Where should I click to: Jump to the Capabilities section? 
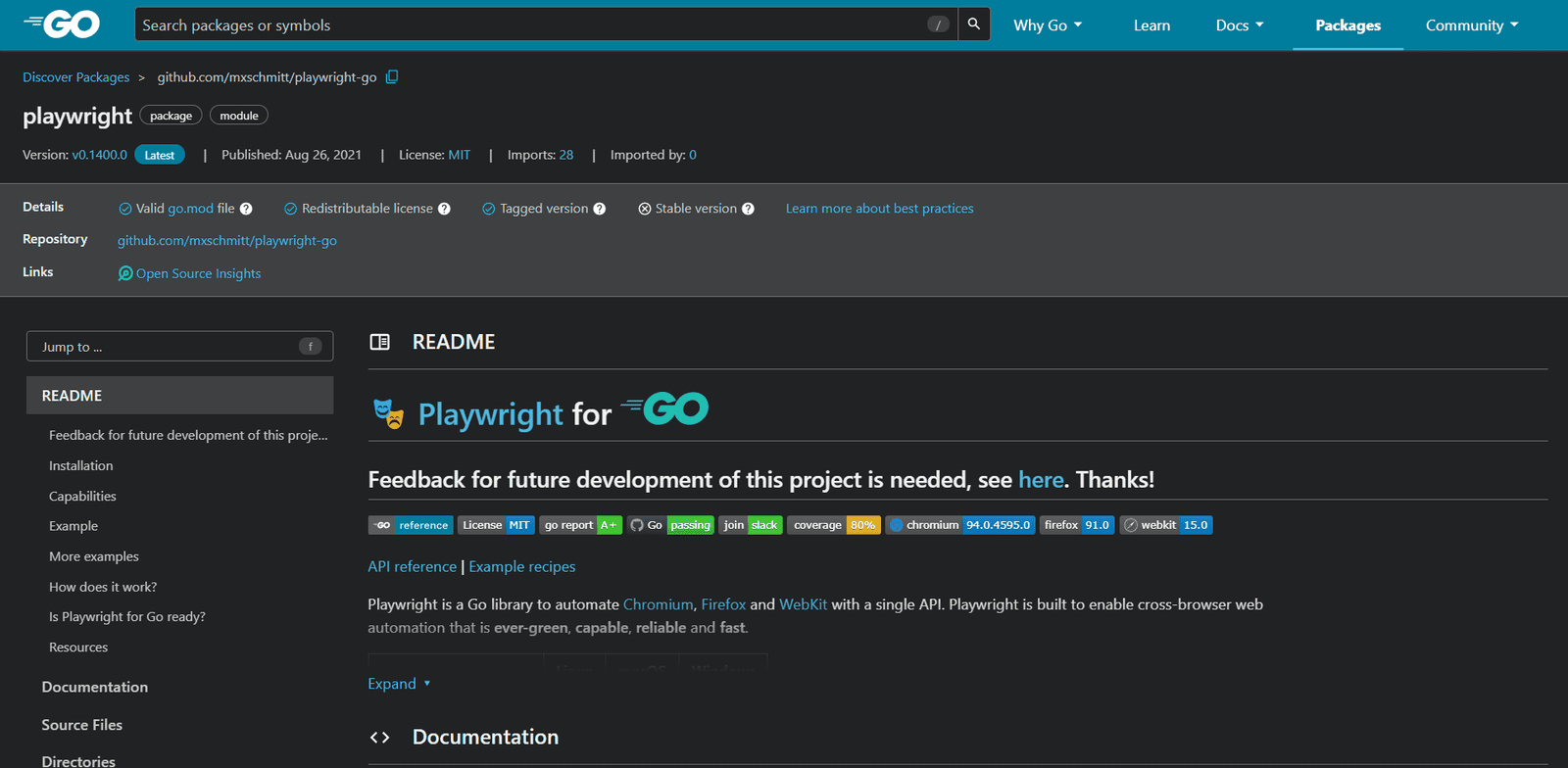(x=82, y=496)
